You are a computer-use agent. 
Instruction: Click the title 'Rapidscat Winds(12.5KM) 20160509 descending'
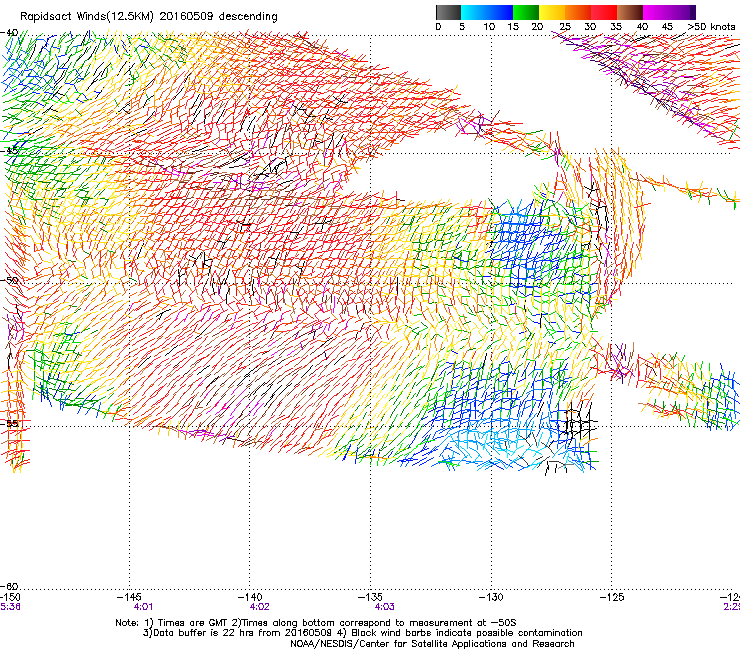[x=149, y=17]
